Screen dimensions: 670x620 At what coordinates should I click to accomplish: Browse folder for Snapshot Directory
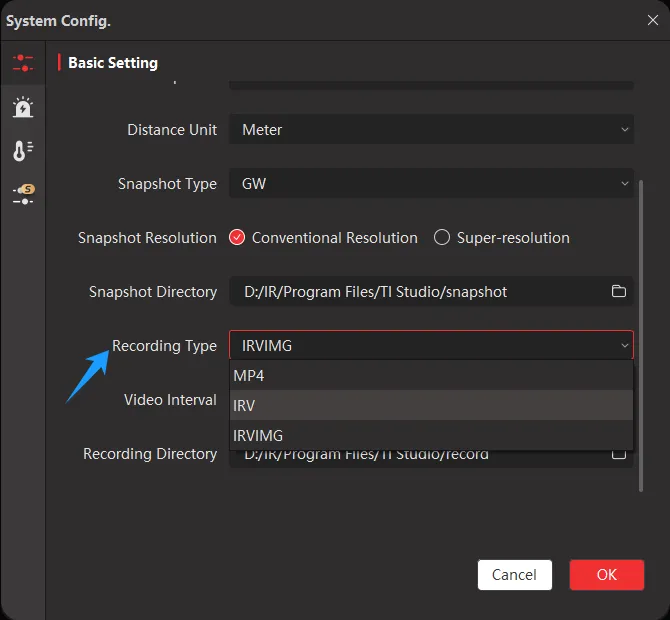(x=619, y=292)
